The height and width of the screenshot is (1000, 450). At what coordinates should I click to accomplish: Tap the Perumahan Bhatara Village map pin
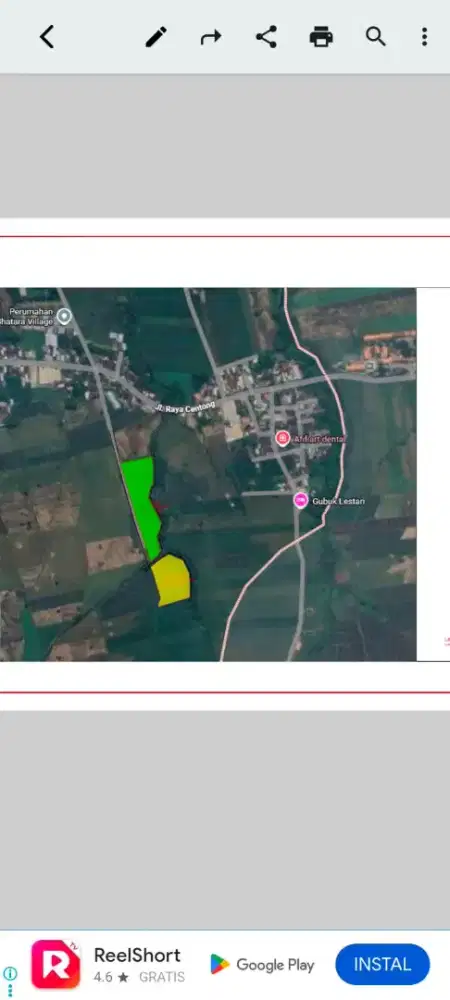64,316
